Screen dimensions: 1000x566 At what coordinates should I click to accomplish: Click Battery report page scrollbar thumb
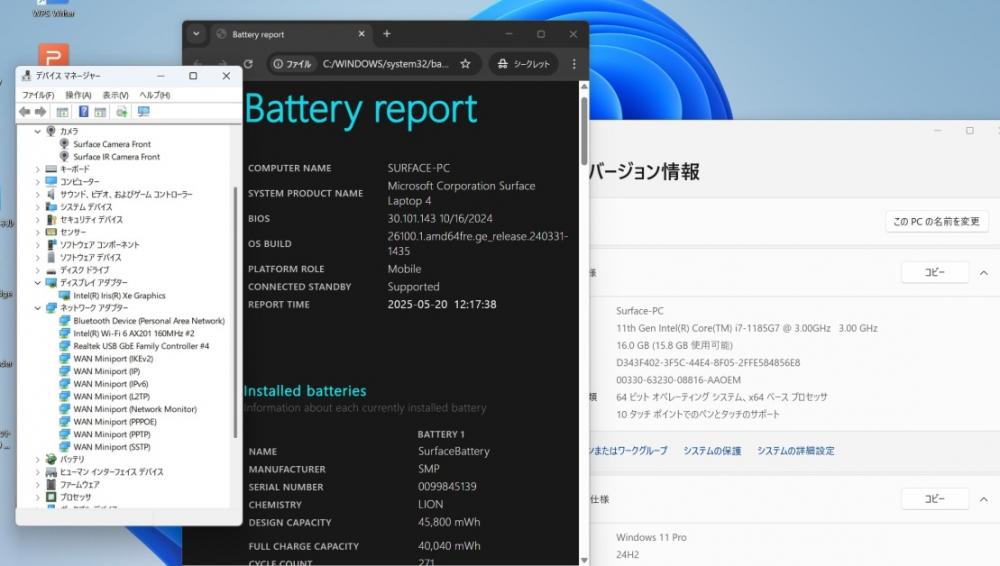click(584, 131)
